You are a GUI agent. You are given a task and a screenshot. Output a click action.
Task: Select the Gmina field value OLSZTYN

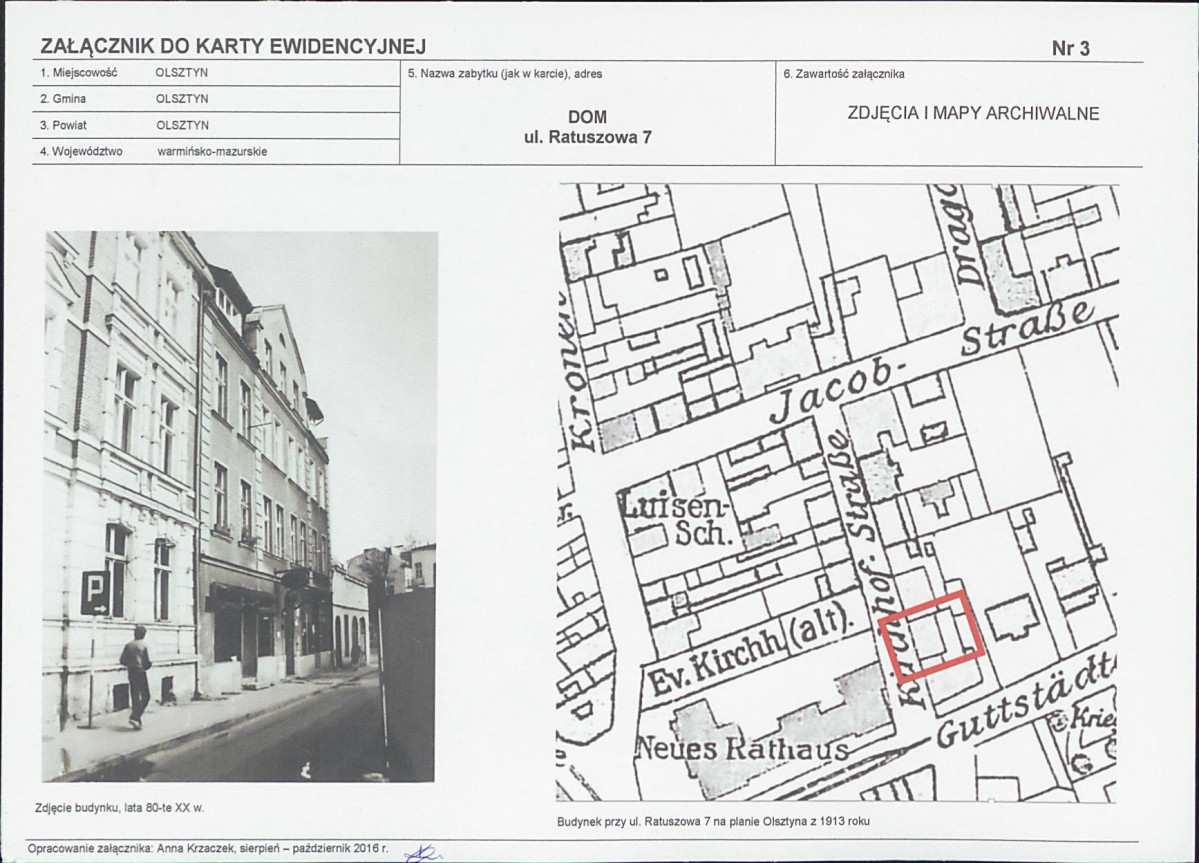182,99
